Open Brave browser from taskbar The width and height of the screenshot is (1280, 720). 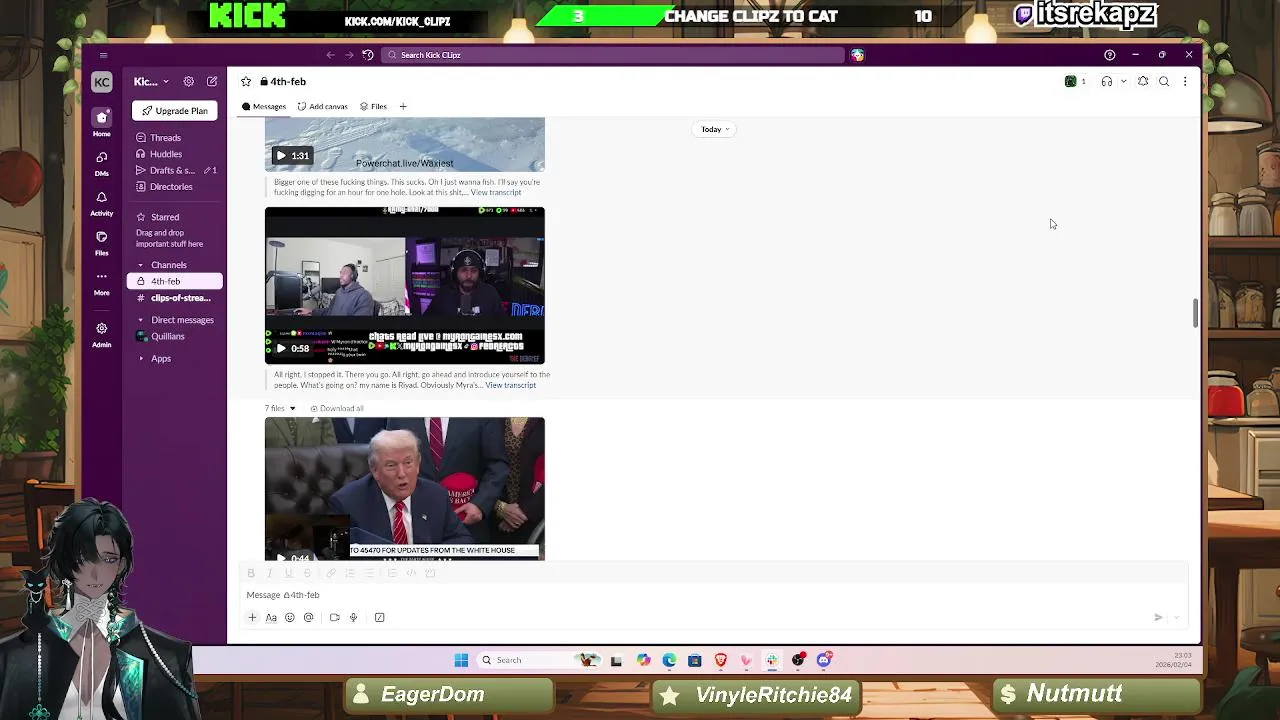(721, 660)
